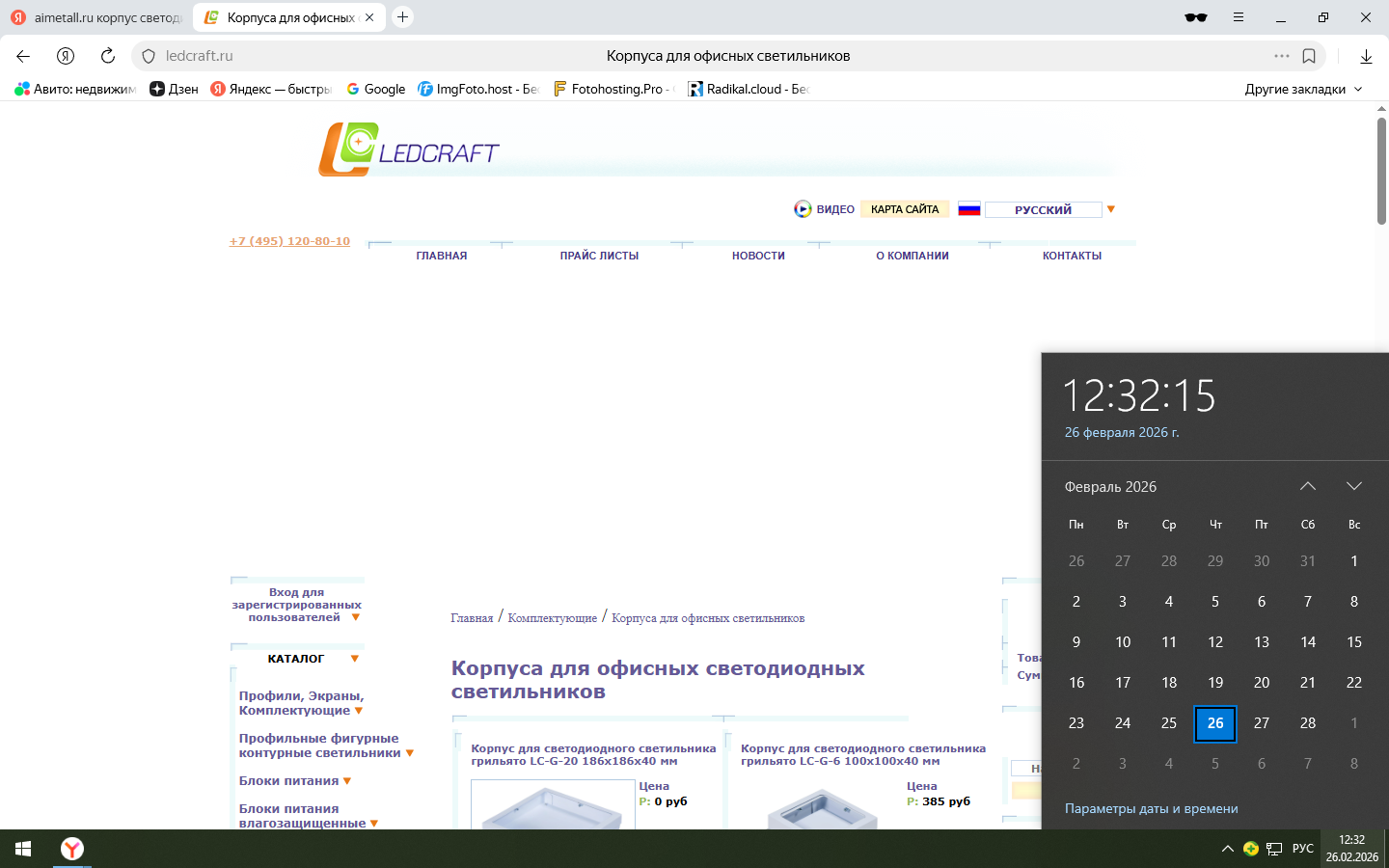Open the Yandex home icon in toolbar
Viewport: 1389px width, 868px height.
(x=66, y=56)
